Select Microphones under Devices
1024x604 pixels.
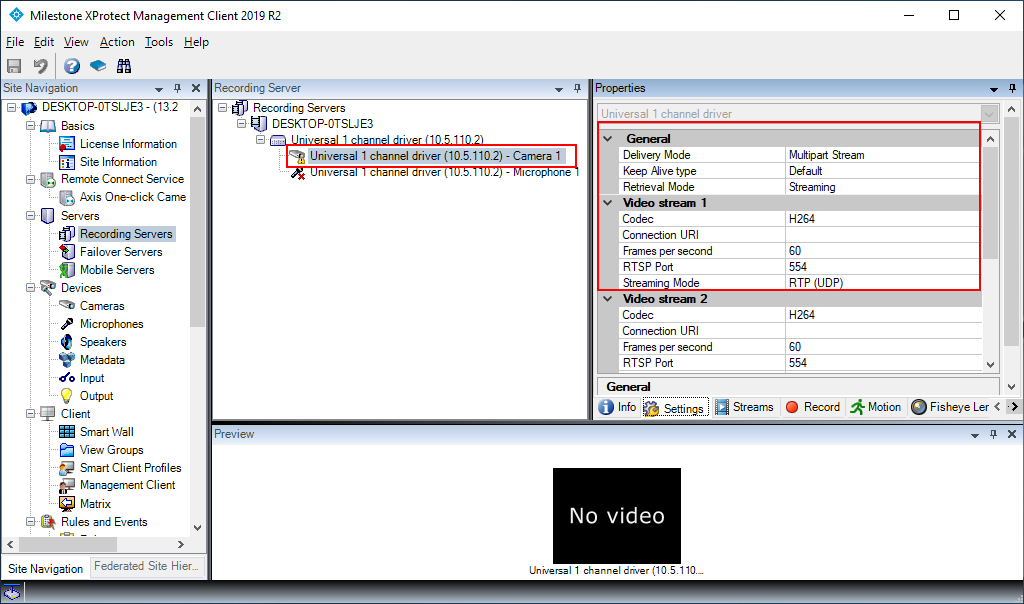pyautogui.click(x=113, y=323)
